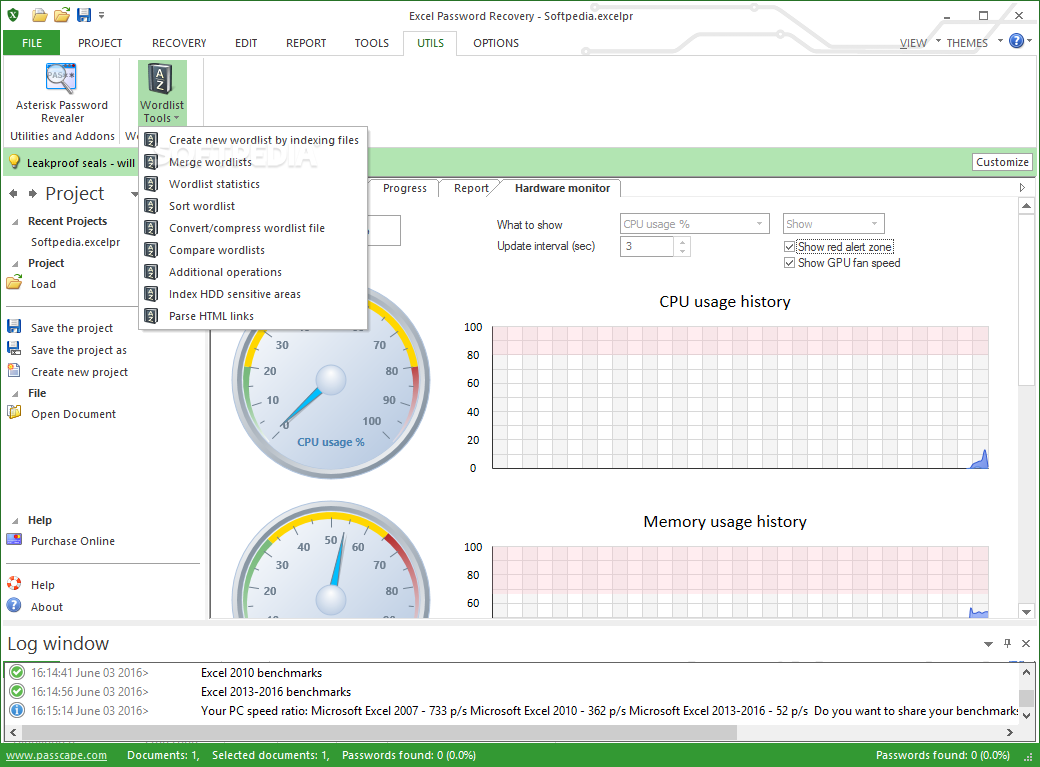The width and height of the screenshot is (1040, 767).
Task: Open the Log window options arrow
Action: point(988,644)
